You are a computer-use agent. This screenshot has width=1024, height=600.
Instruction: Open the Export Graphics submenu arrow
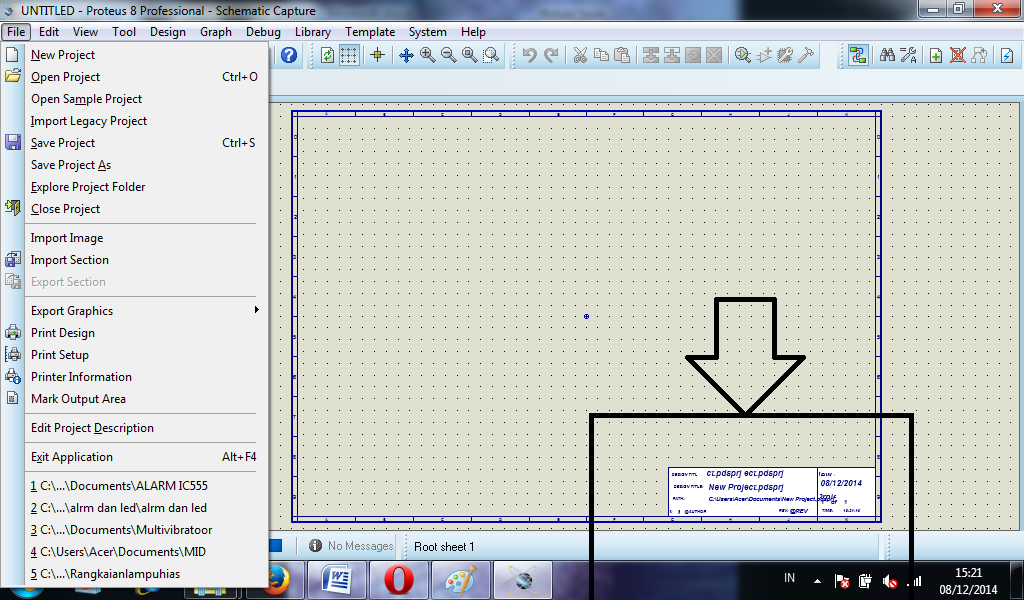[257, 309]
